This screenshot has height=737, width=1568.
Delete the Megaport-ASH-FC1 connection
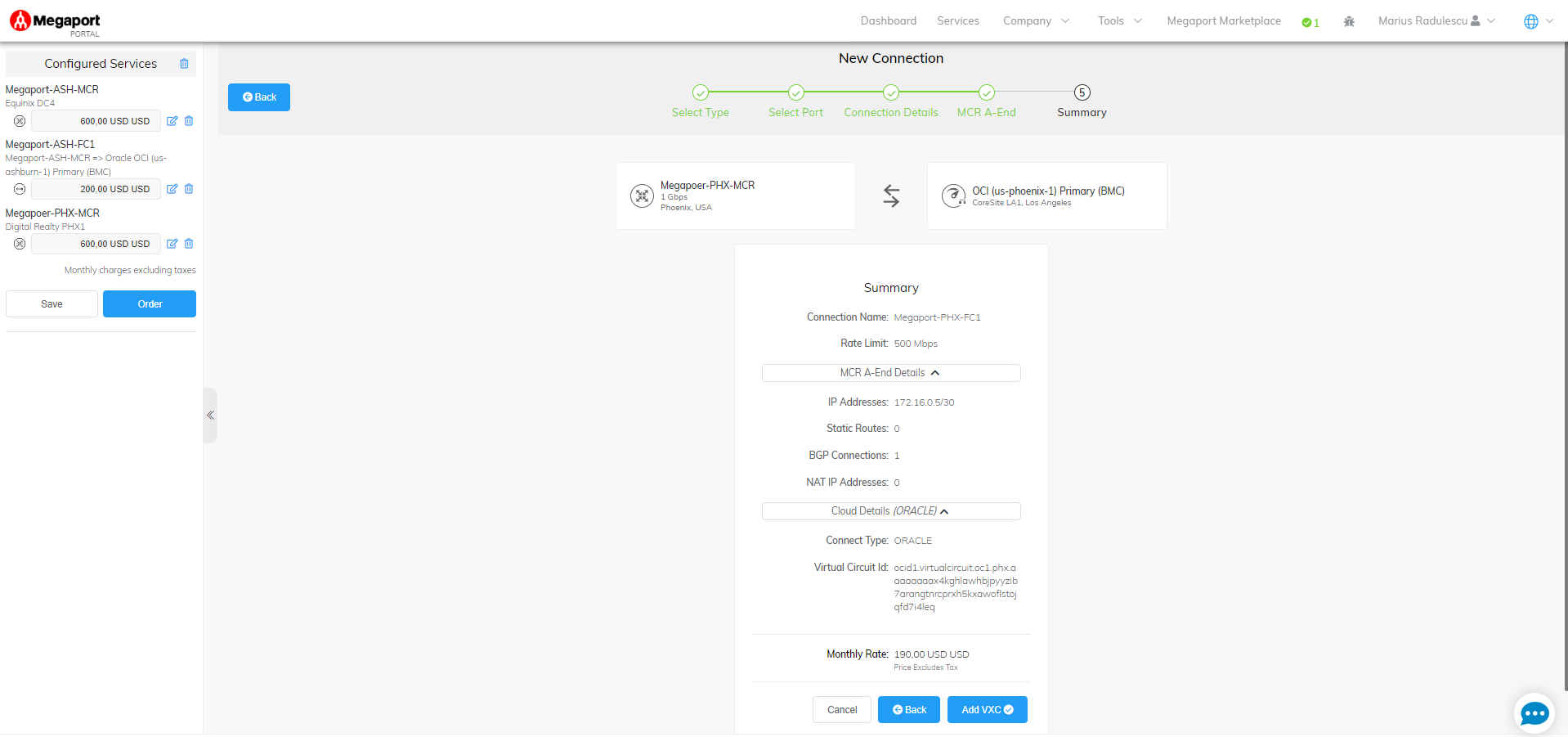189,189
